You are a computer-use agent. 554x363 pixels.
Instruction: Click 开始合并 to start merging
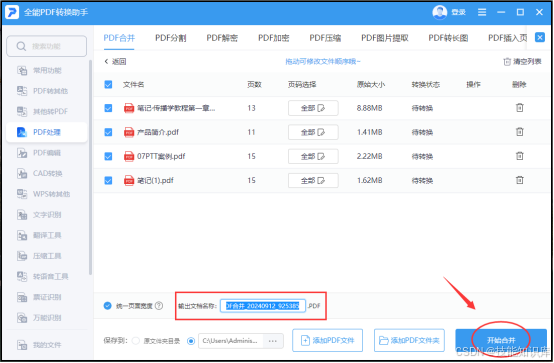coord(501,340)
